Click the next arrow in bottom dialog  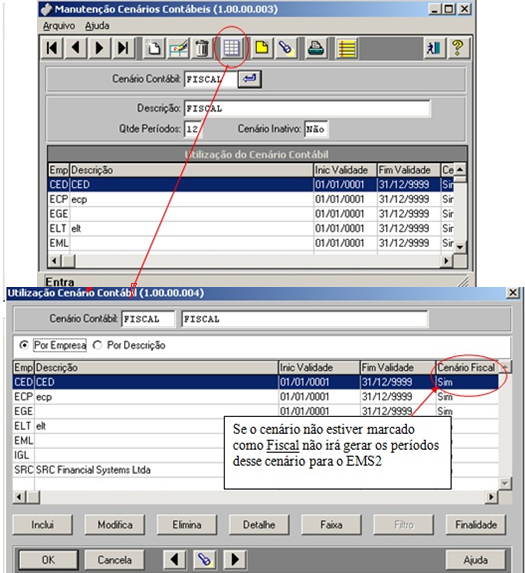point(235,559)
